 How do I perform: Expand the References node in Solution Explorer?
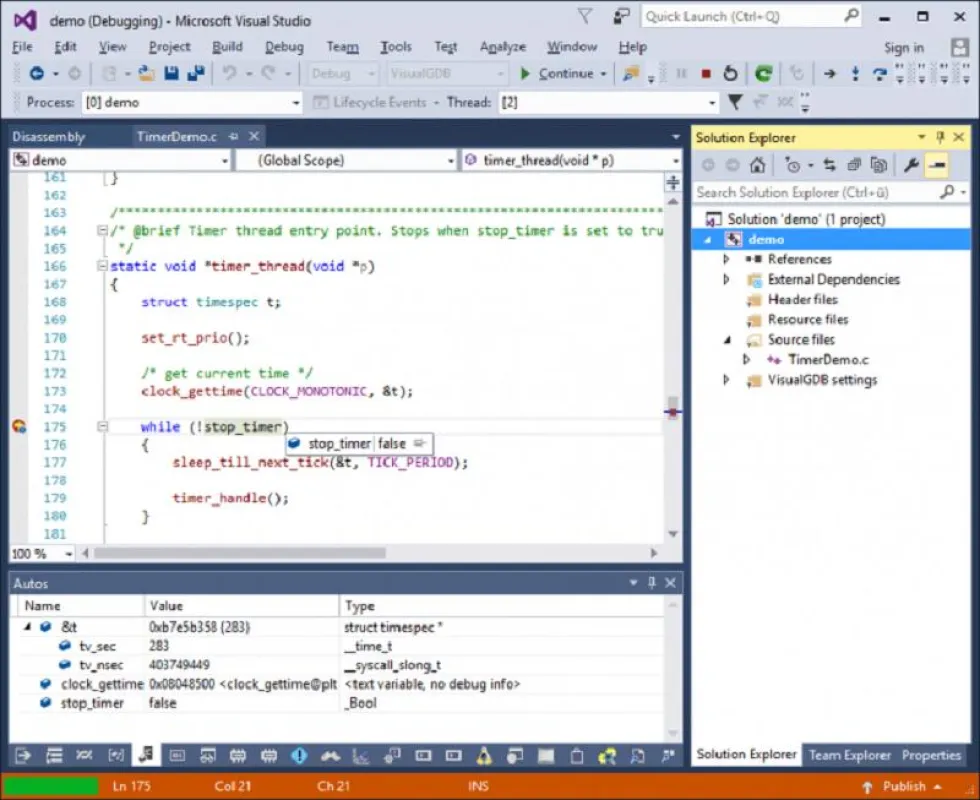pyautogui.click(x=726, y=259)
